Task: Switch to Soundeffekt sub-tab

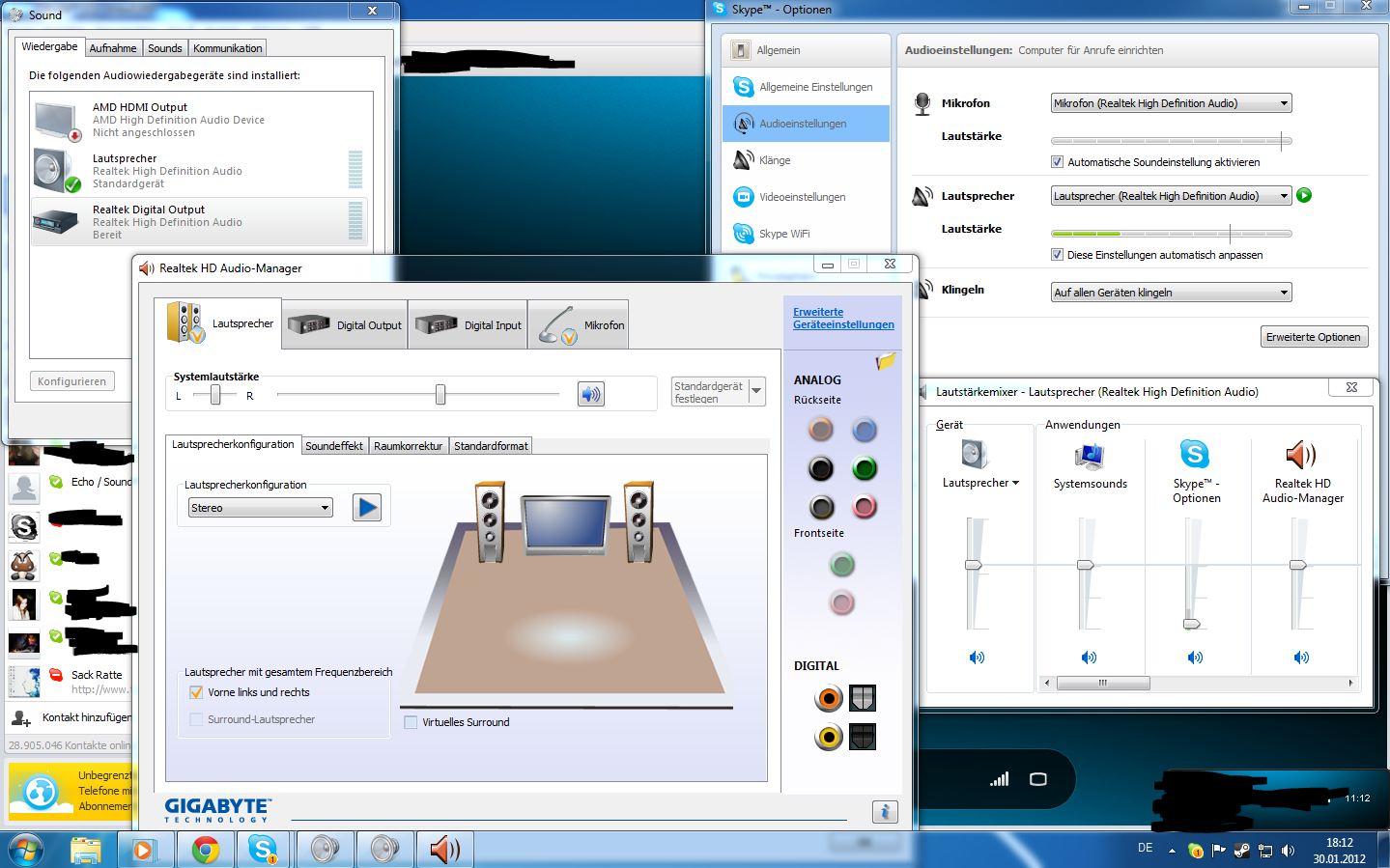Action: tap(334, 446)
